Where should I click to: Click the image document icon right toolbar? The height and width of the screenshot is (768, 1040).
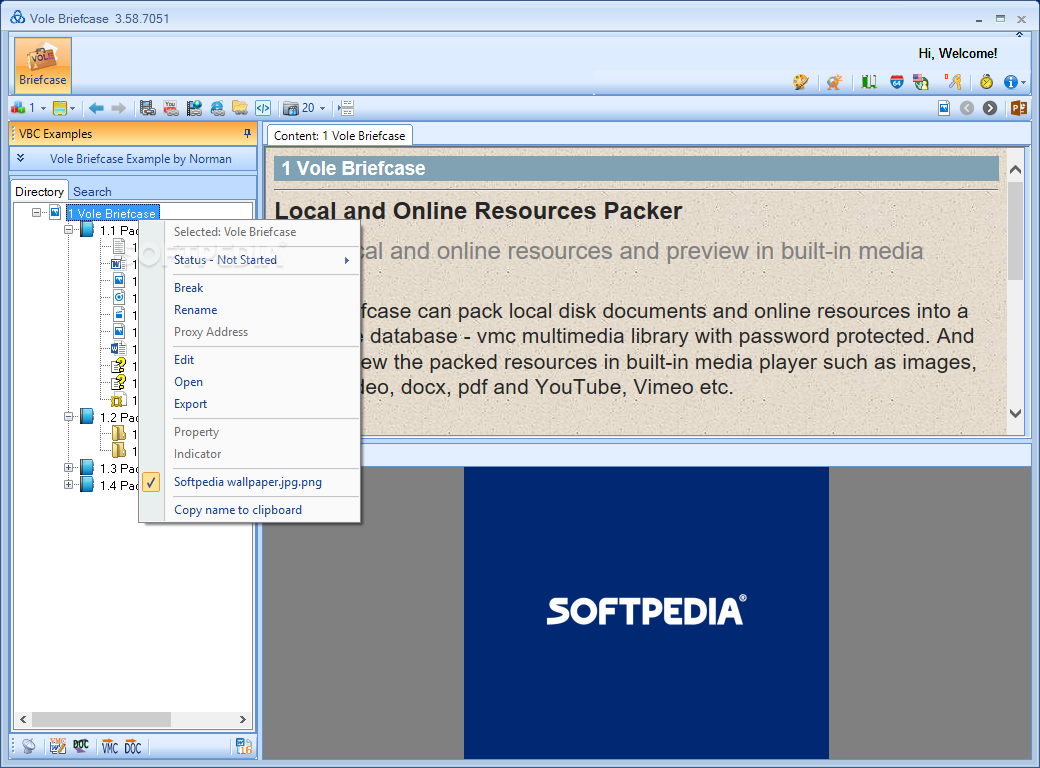point(944,108)
